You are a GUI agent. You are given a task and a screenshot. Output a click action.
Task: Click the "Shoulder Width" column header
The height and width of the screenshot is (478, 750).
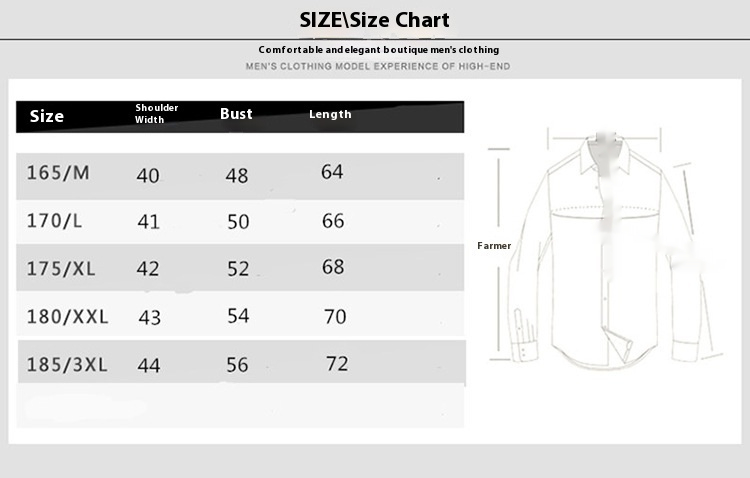click(x=156, y=113)
